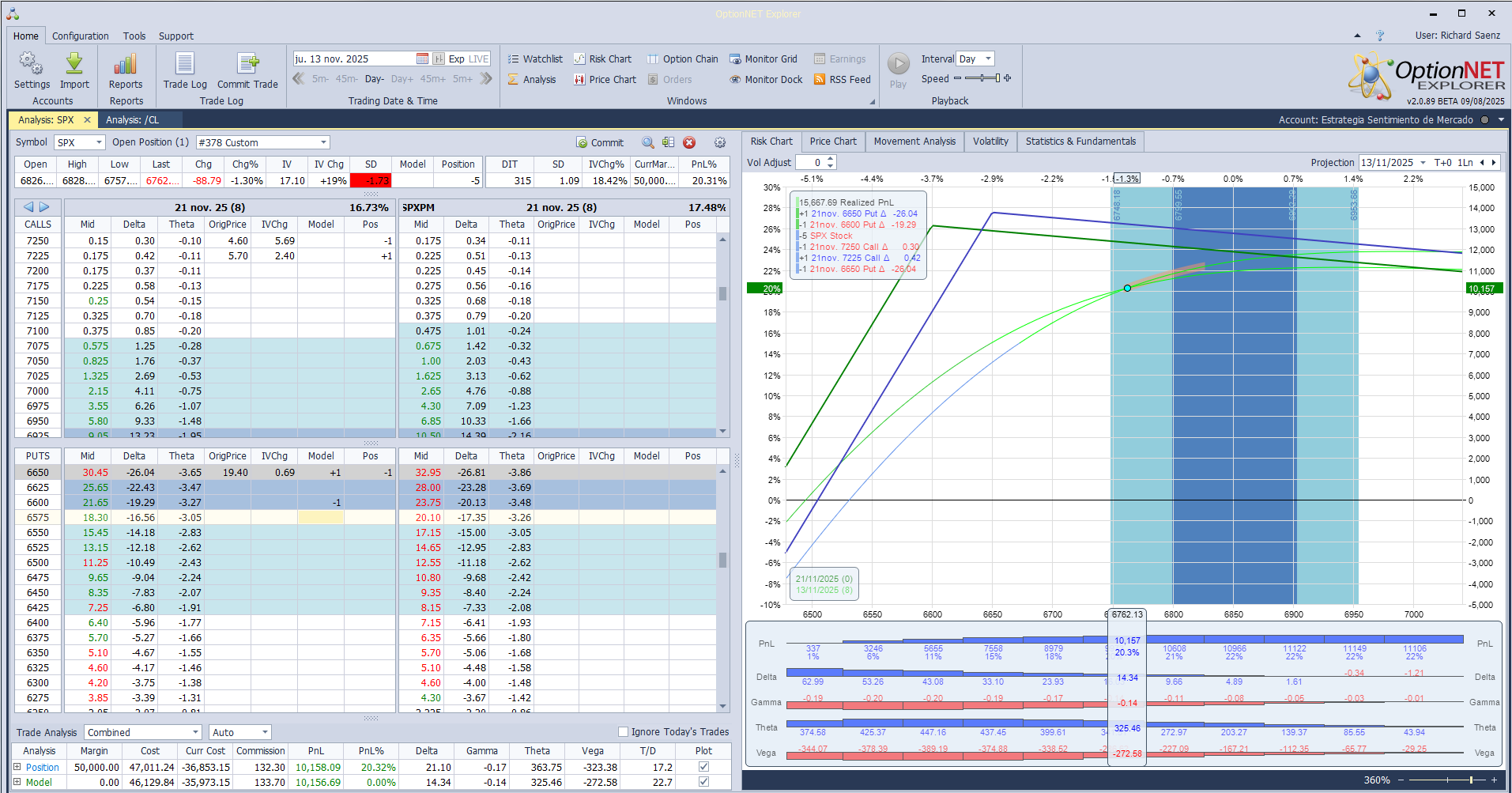Move projection forward with right arrow
The image size is (1512, 793).
[x=1493, y=162]
